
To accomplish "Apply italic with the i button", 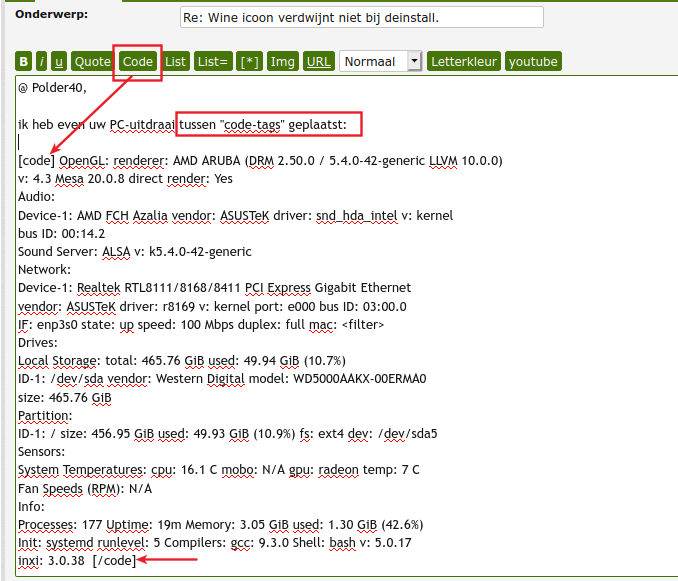I will pos(42,61).
